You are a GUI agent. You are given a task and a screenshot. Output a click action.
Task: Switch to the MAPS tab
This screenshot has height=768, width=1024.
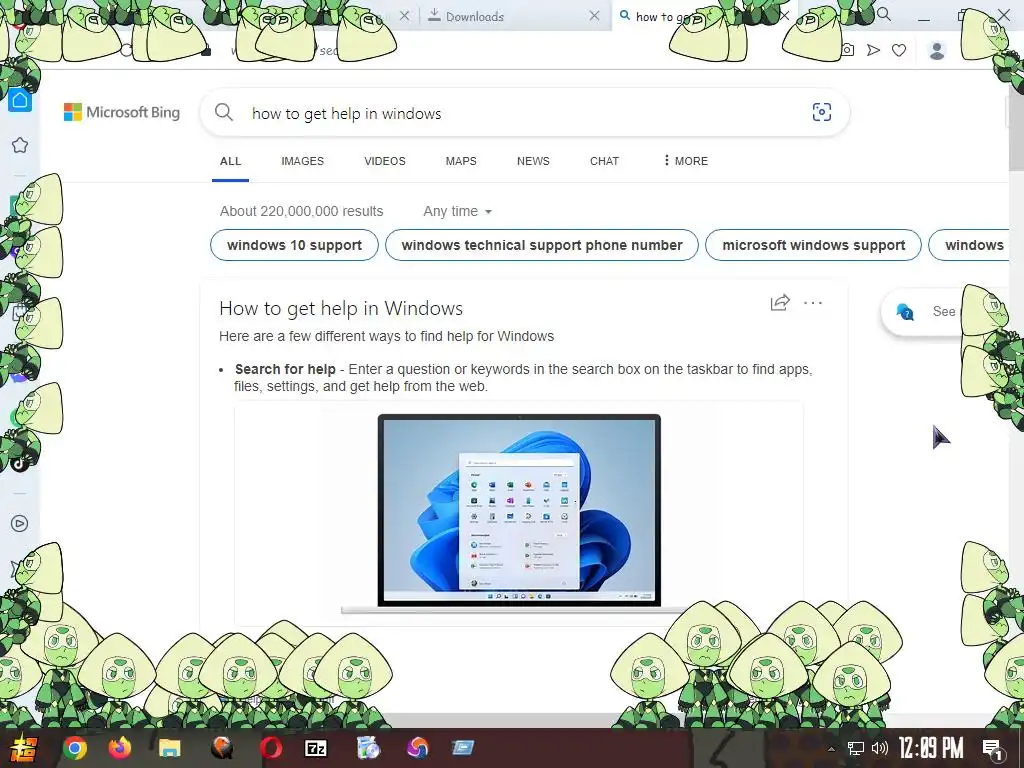[461, 161]
